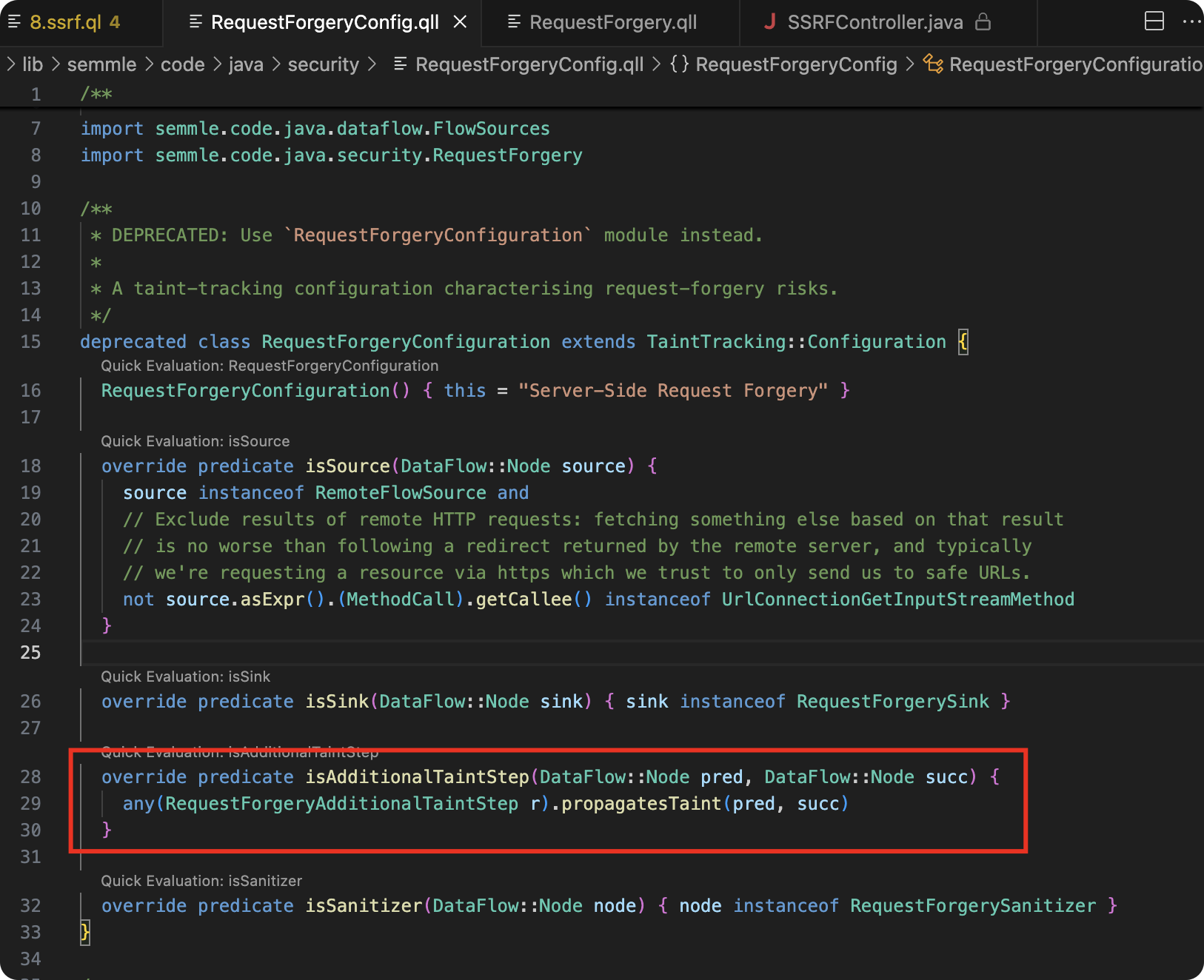Run Quick Evaluation: isSanitizer

201,881
